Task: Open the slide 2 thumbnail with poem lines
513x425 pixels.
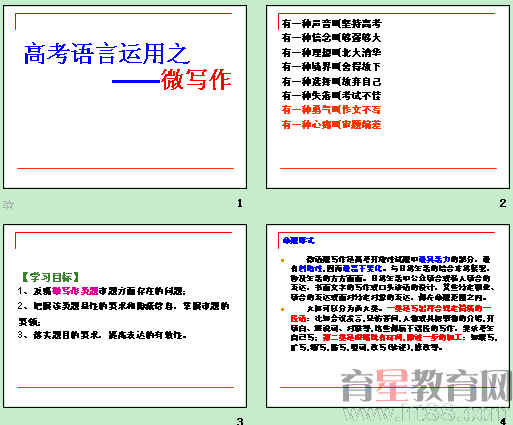Action: 388,97
